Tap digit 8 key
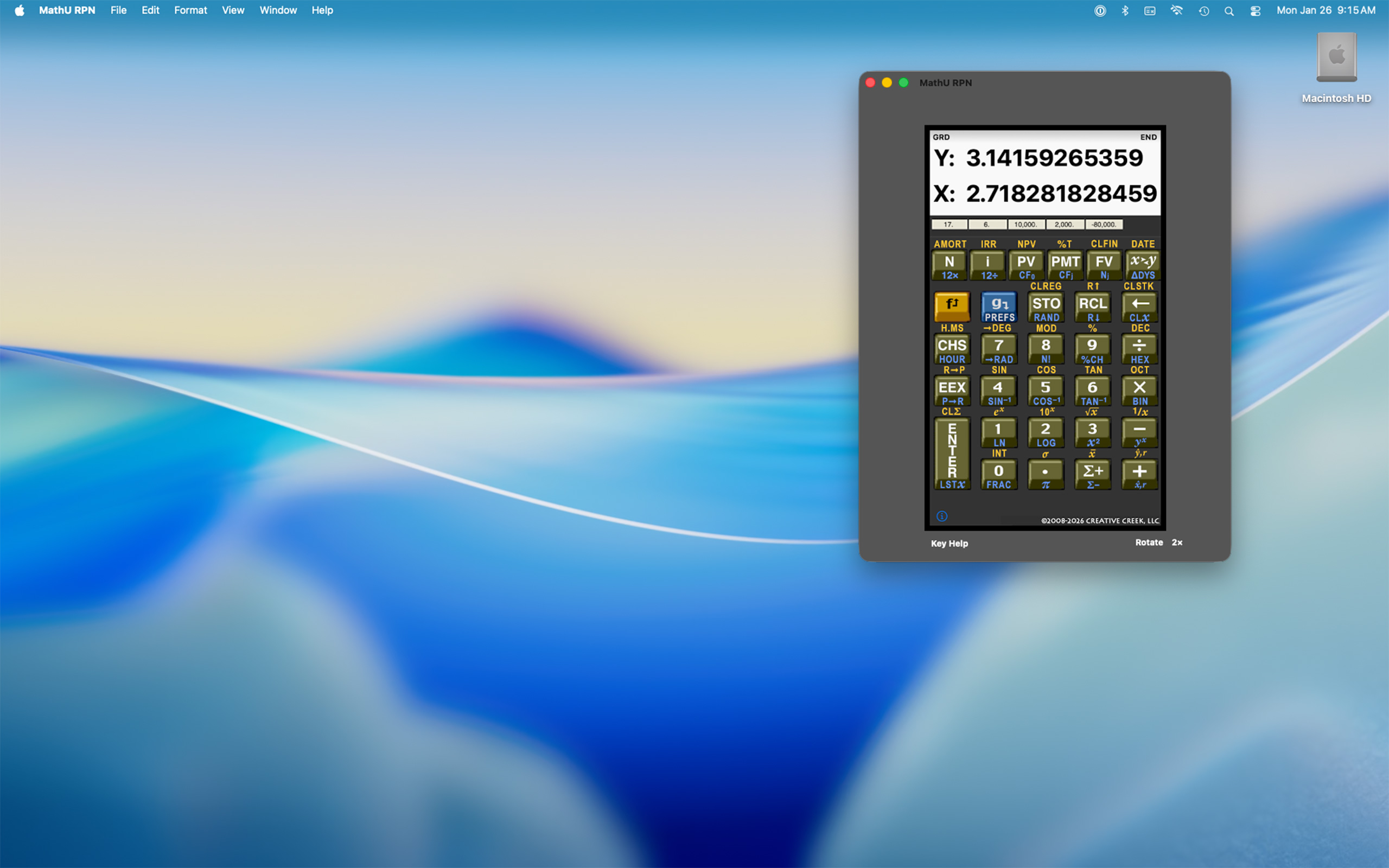Viewport: 1389px width, 868px height. [1046, 349]
